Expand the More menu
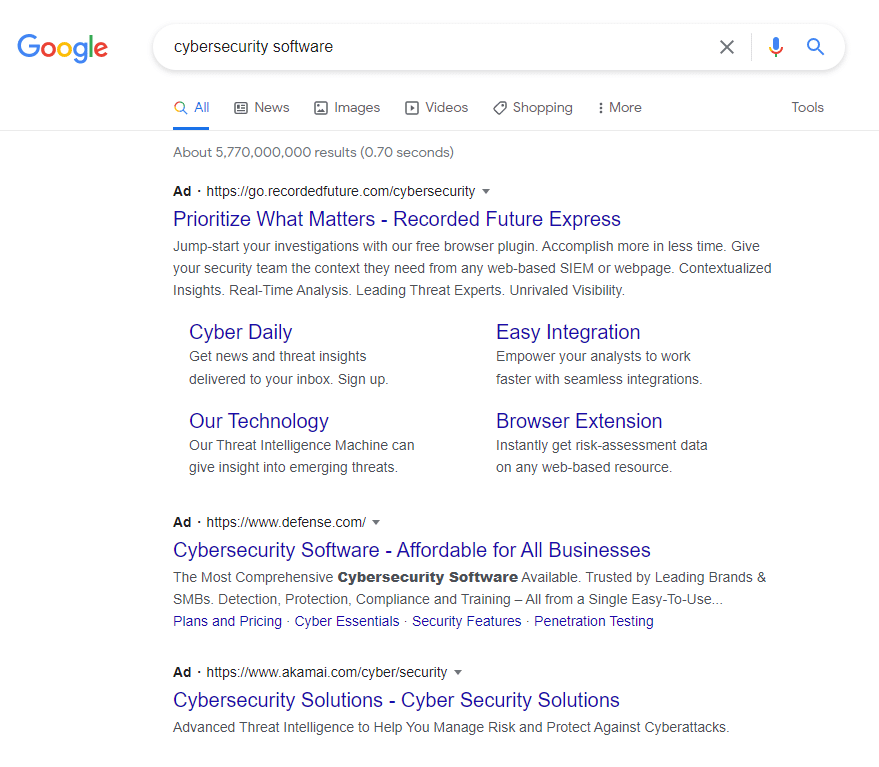Viewport: 879px width, 767px height. click(619, 108)
